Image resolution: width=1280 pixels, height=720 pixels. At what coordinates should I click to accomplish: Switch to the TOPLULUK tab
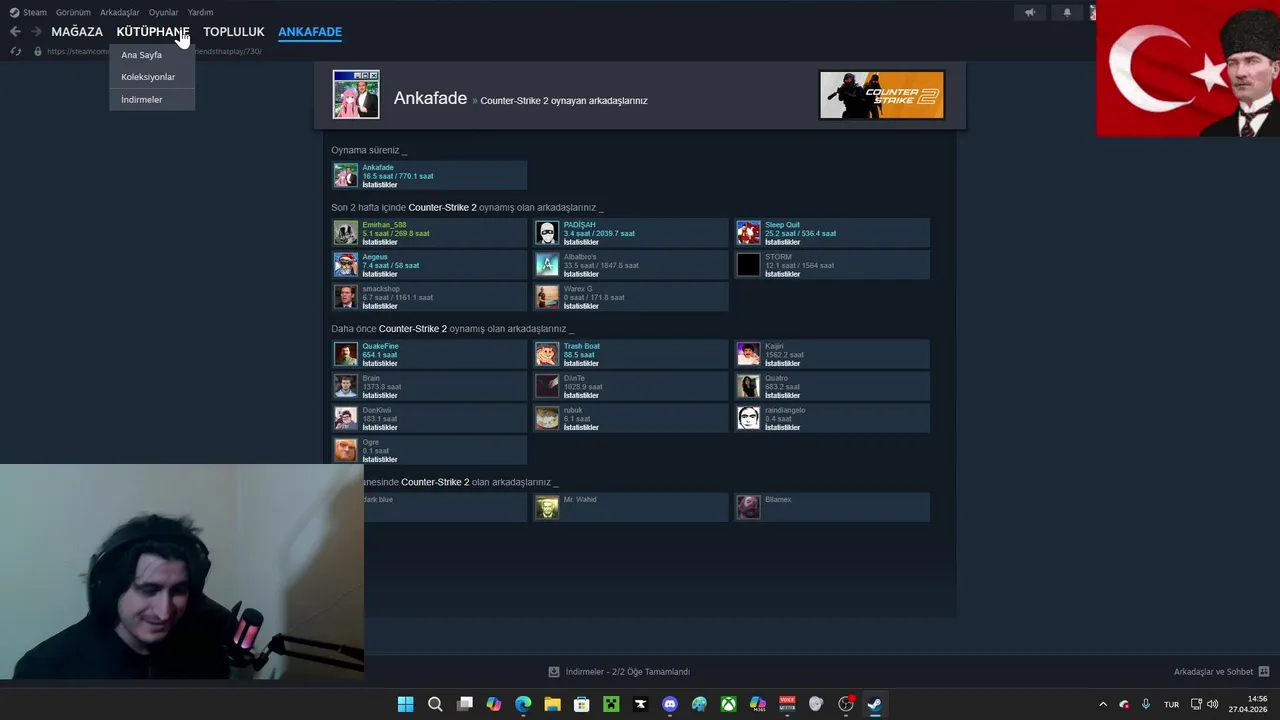(234, 32)
